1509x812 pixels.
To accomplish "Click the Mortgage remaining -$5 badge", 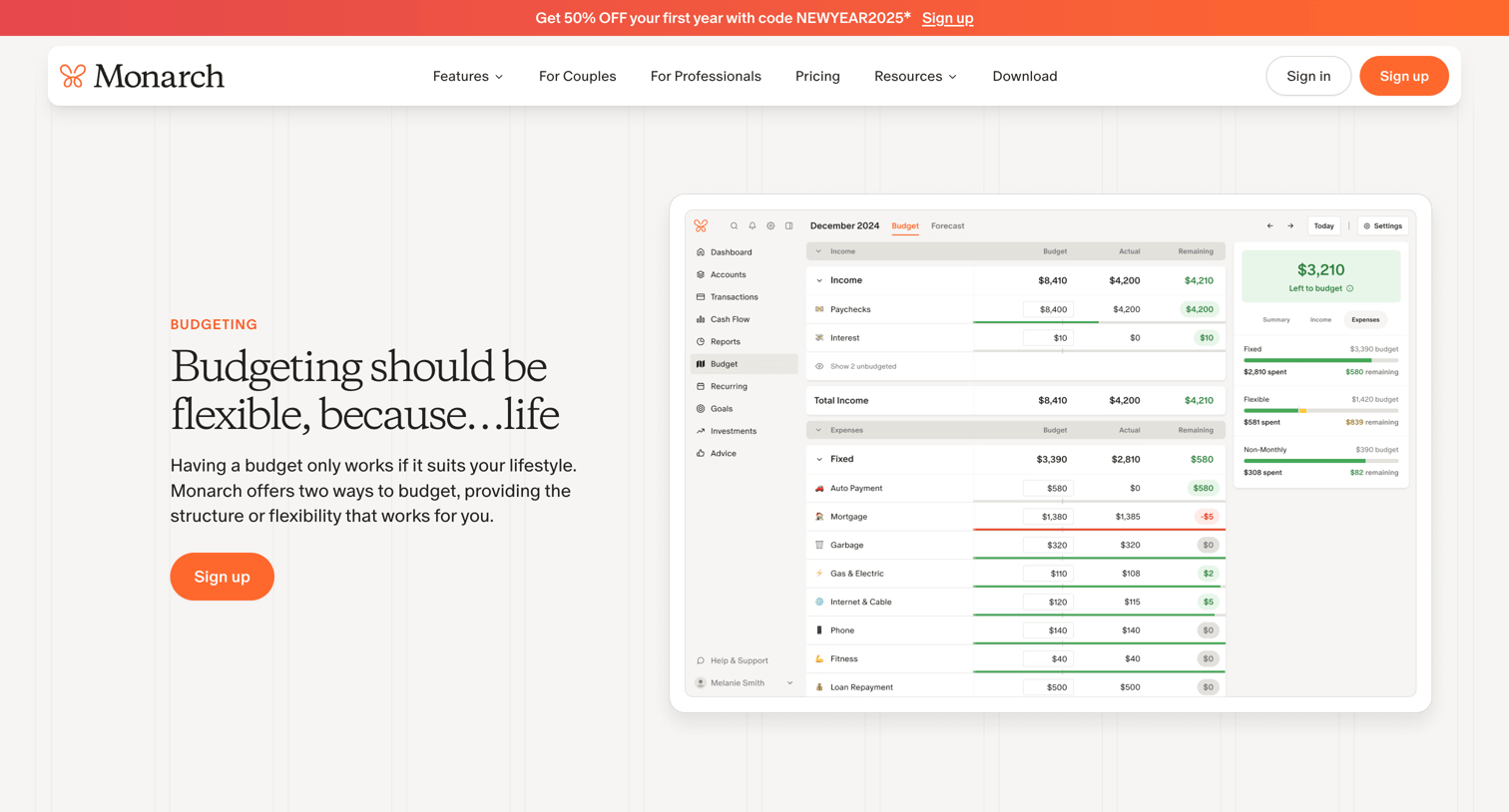I will (x=1207, y=517).
